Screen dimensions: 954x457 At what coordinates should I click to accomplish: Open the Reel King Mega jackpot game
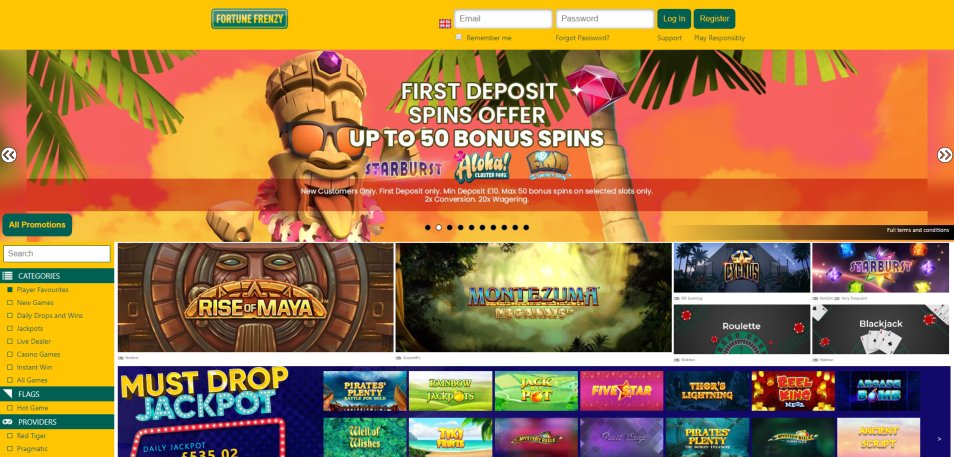(793, 391)
